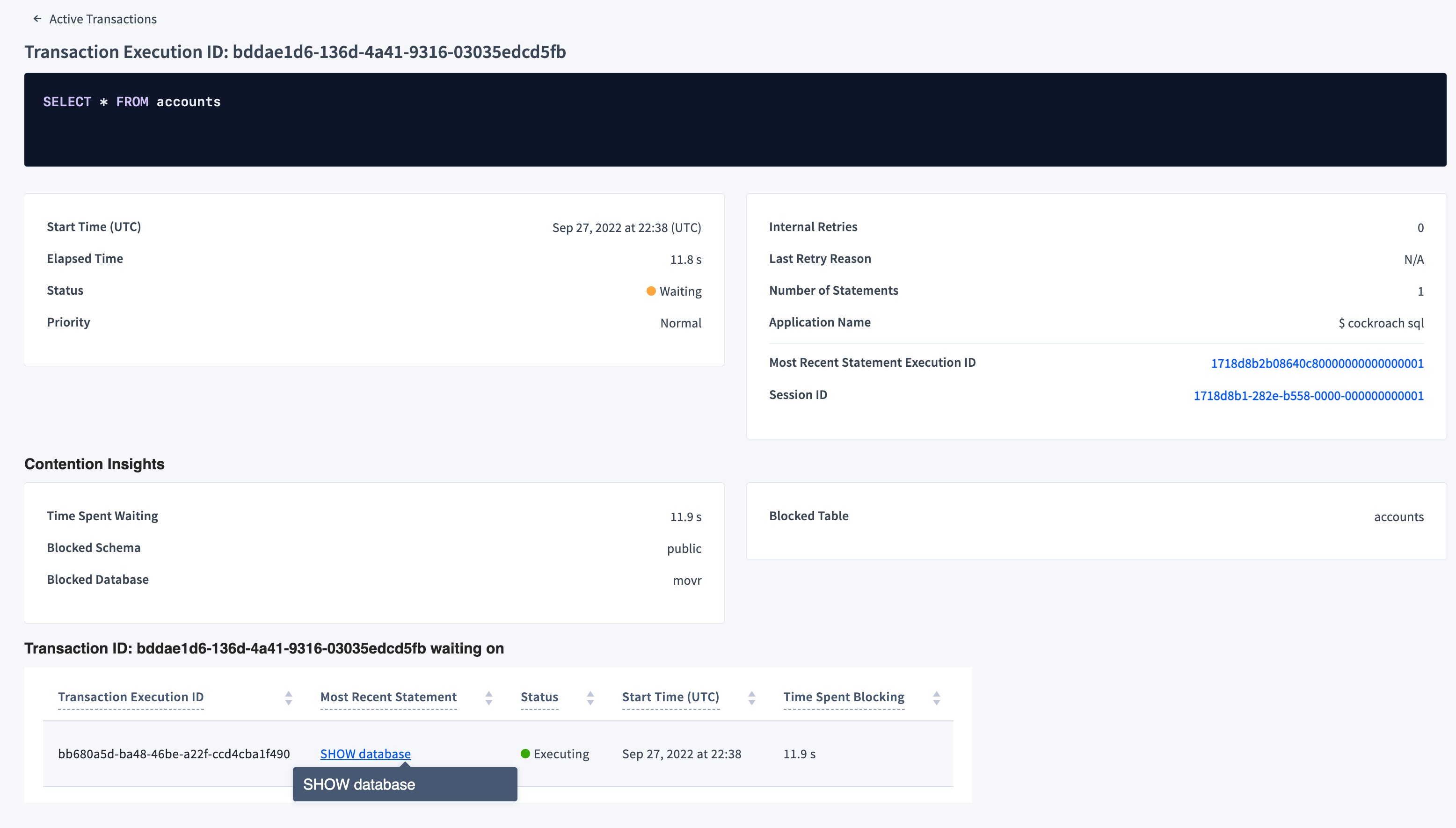Return to Active Transactions page
The width and height of the screenshot is (1456, 828).
(102, 19)
